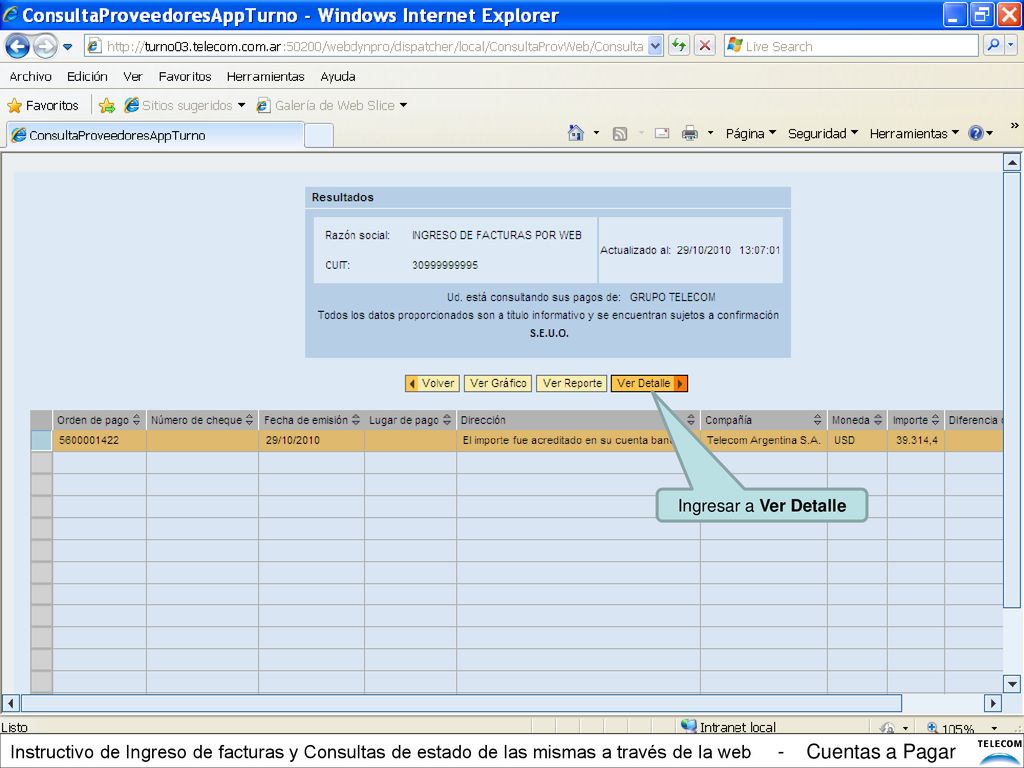Click the red Stop loading icon
1024x768 pixels.
click(705, 46)
